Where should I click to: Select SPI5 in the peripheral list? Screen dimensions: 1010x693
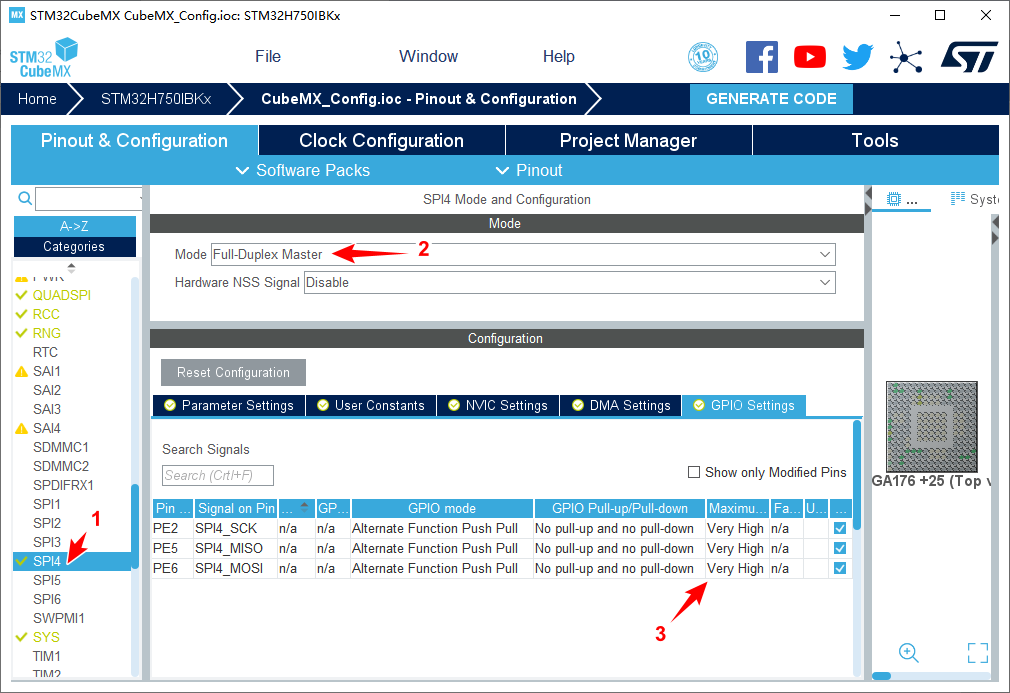coord(47,580)
